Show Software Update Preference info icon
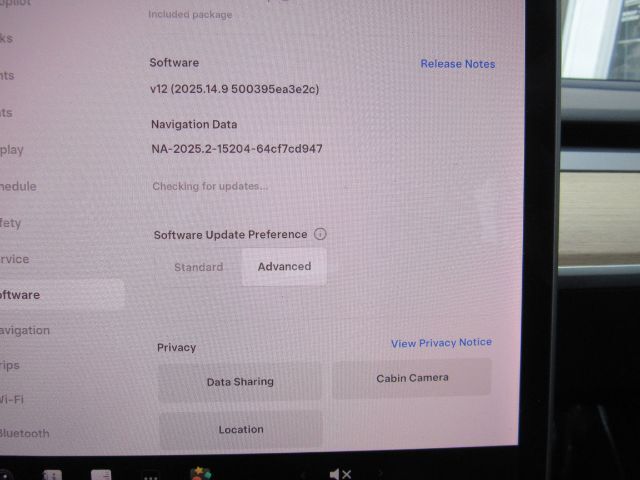This screenshot has height=480, width=640. [x=320, y=234]
